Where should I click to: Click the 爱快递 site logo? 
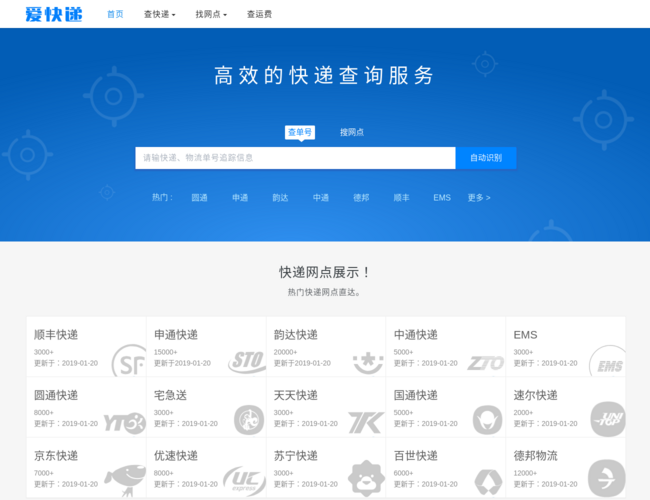[x=54, y=14]
